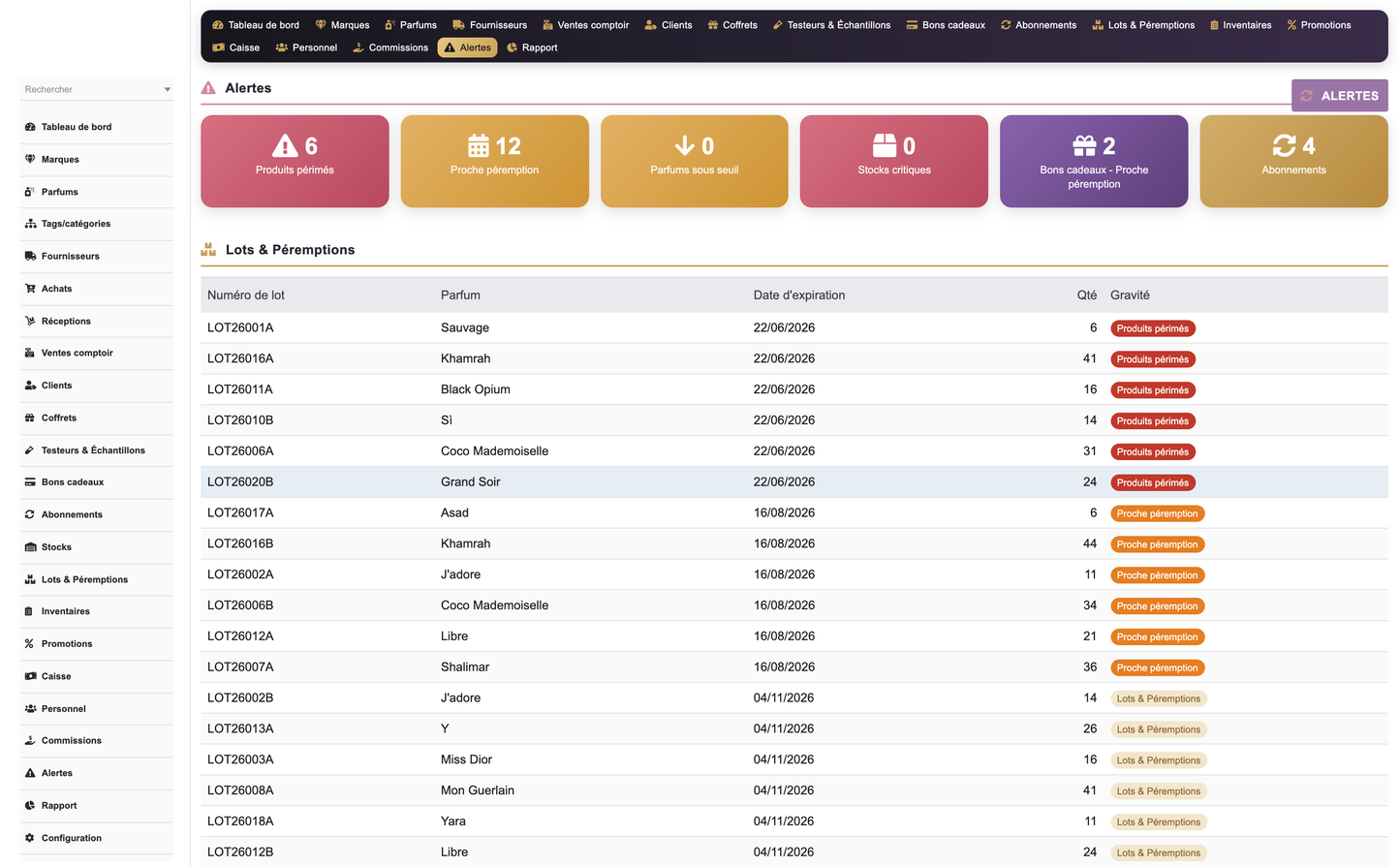Viewport: 1400px width, 867px height.
Task: Open Tableau de bord in top navigation
Action: tap(256, 25)
